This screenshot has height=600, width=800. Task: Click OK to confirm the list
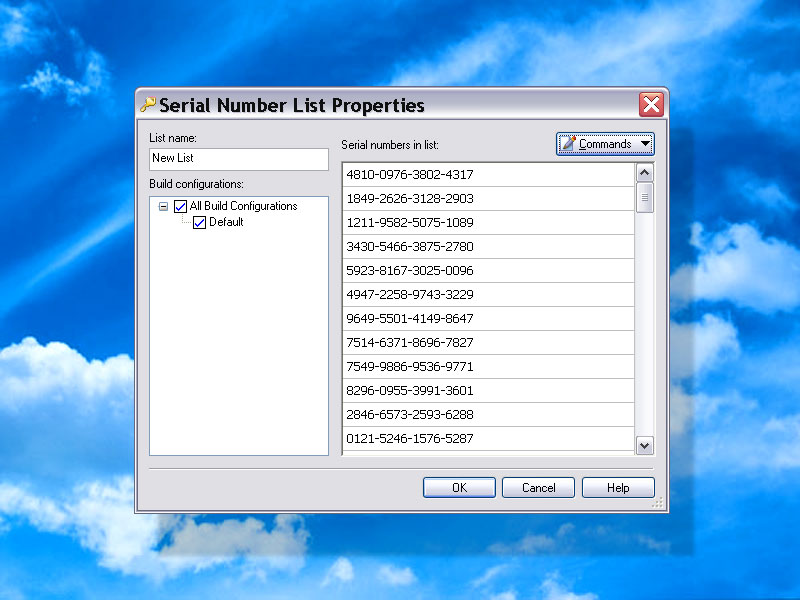(x=459, y=488)
